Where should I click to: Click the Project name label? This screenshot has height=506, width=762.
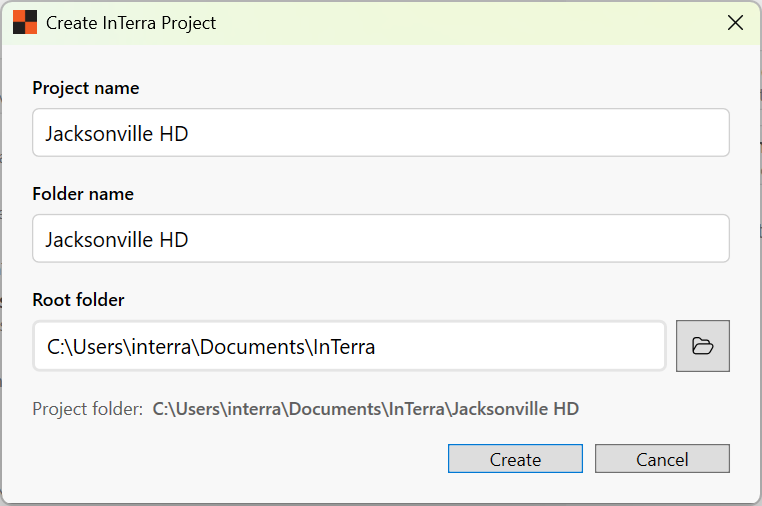(86, 88)
